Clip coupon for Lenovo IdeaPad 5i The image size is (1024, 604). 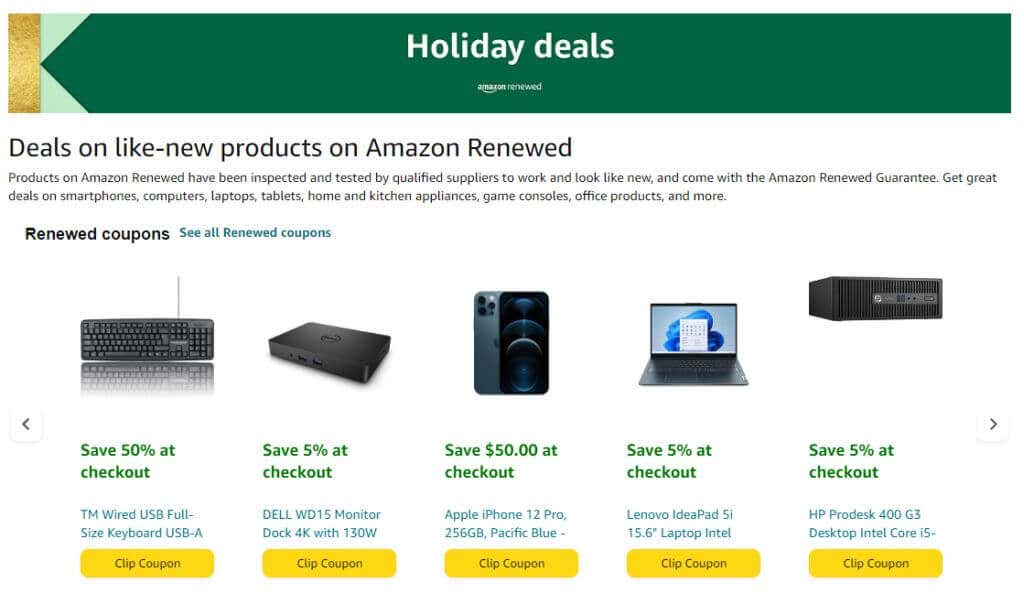pos(693,563)
